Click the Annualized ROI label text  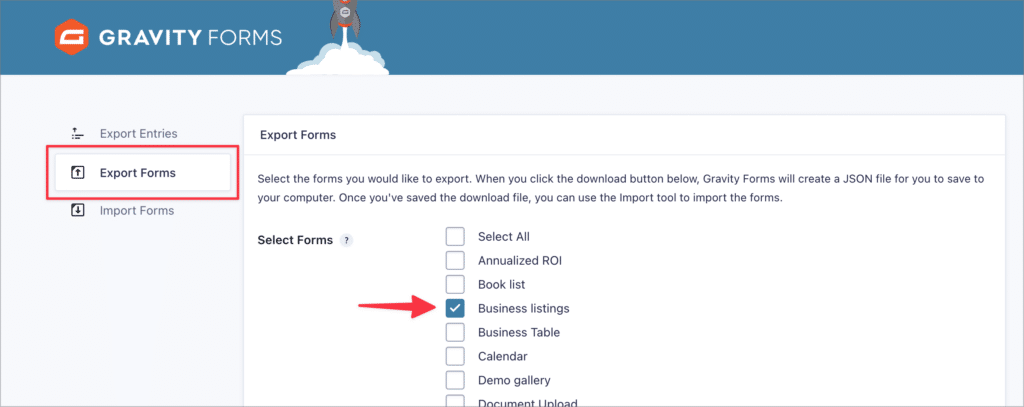point(520,261)
